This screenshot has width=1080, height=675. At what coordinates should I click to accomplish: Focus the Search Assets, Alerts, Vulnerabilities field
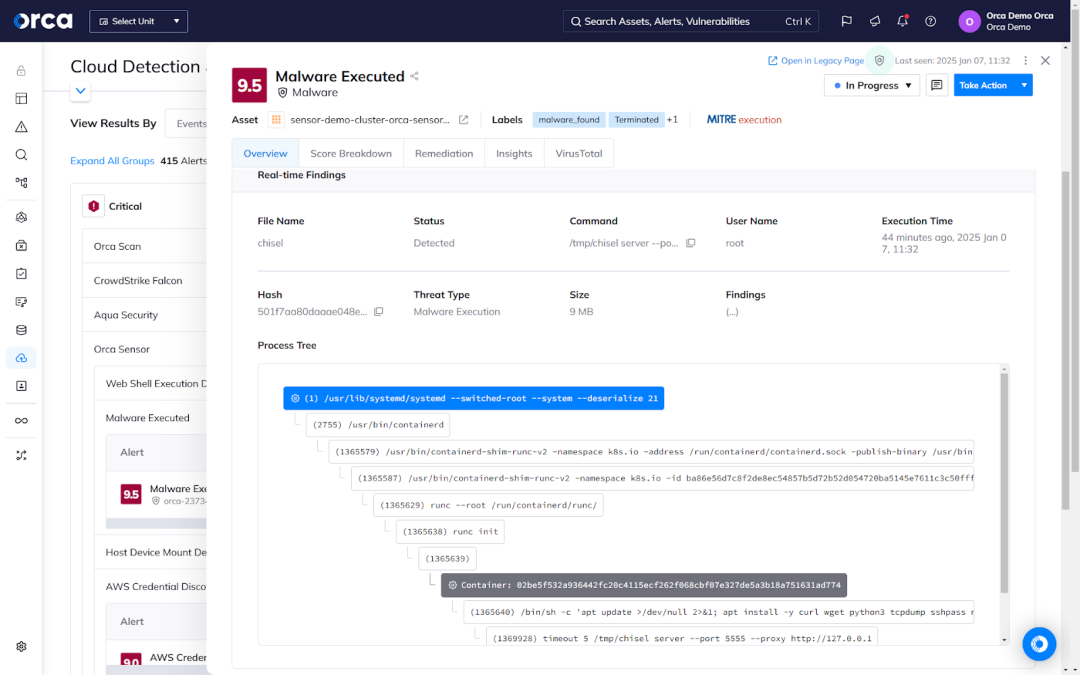[691, 21]
